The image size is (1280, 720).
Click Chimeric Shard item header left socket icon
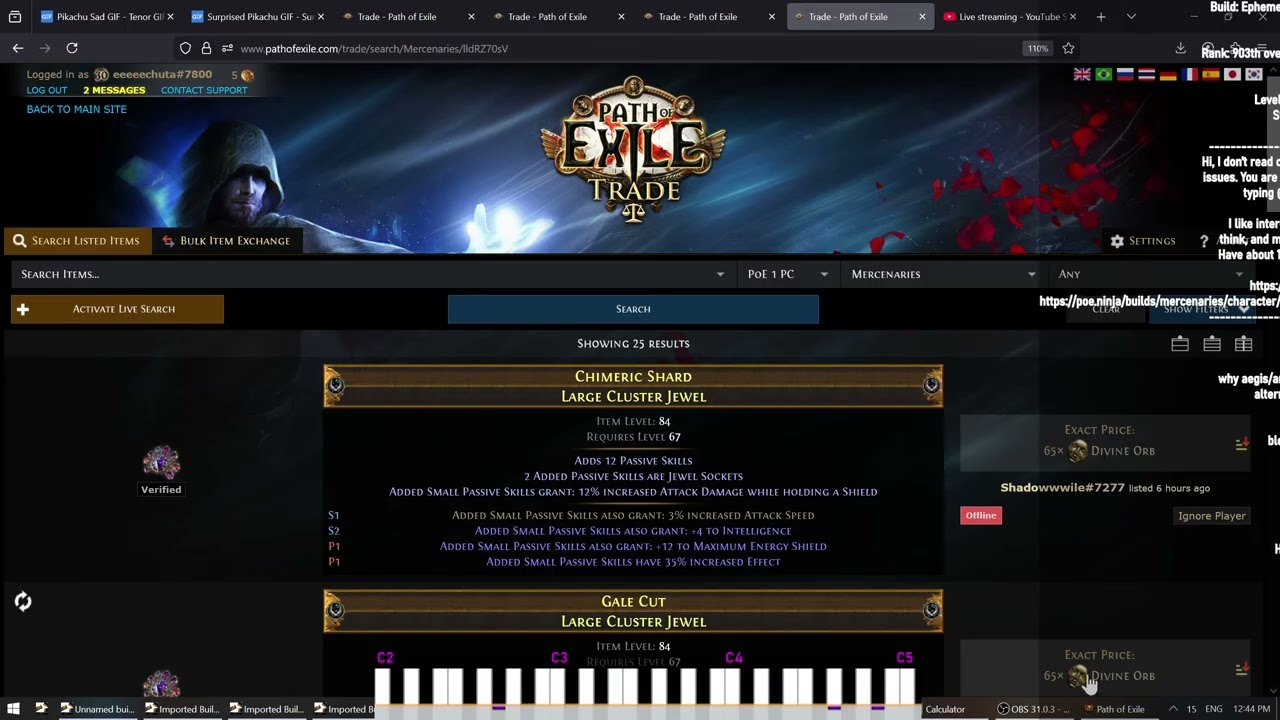(x=335, y=385)
